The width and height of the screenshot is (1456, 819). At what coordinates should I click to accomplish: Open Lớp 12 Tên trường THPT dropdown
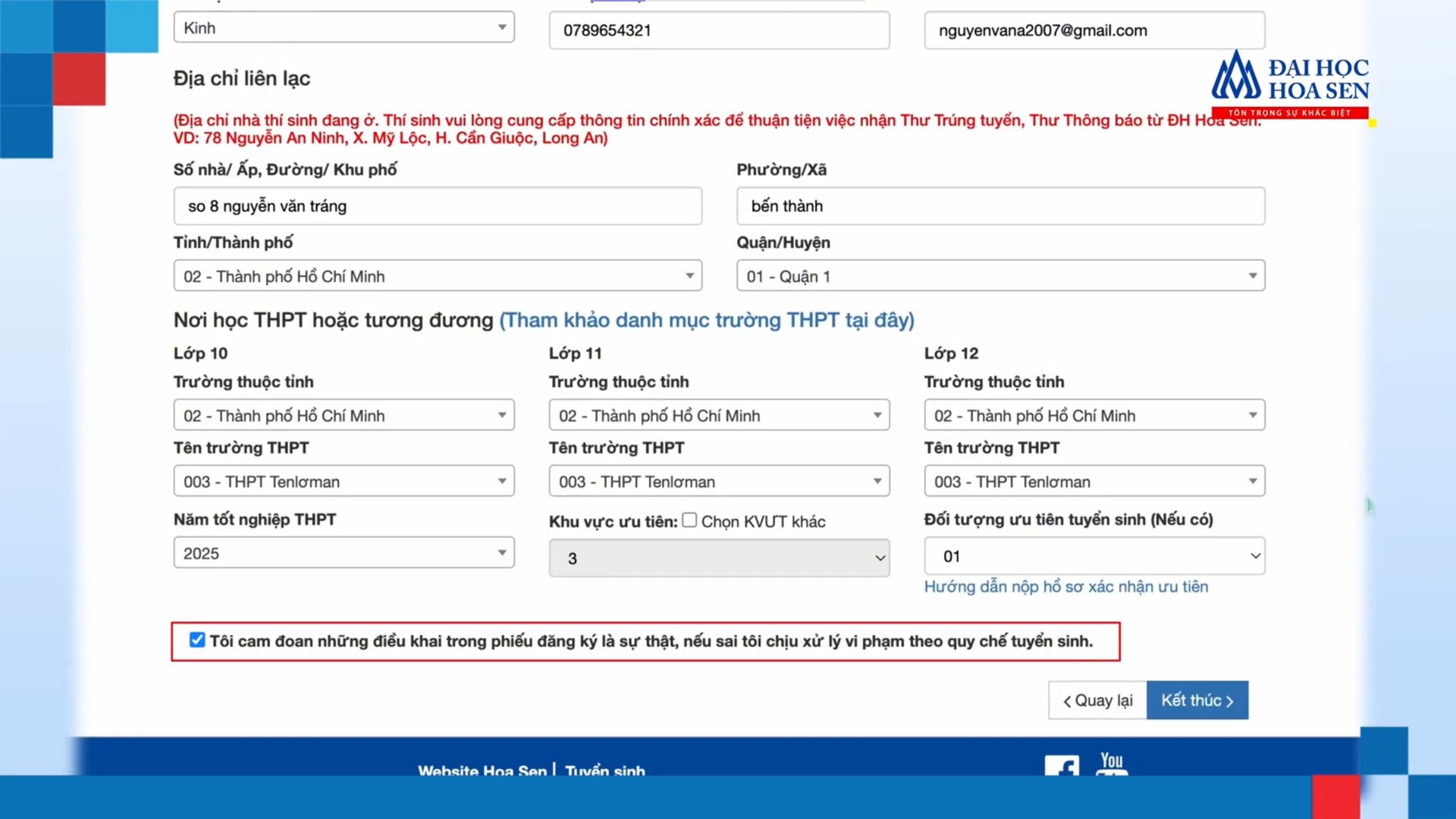pos(1094,482)
